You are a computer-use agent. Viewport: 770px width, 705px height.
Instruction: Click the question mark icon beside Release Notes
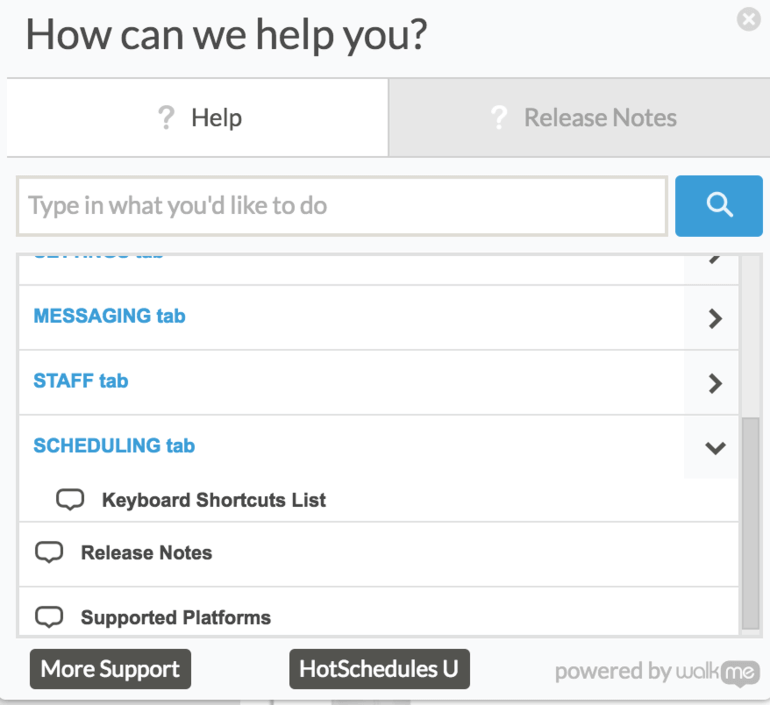[x=498, y=118]
